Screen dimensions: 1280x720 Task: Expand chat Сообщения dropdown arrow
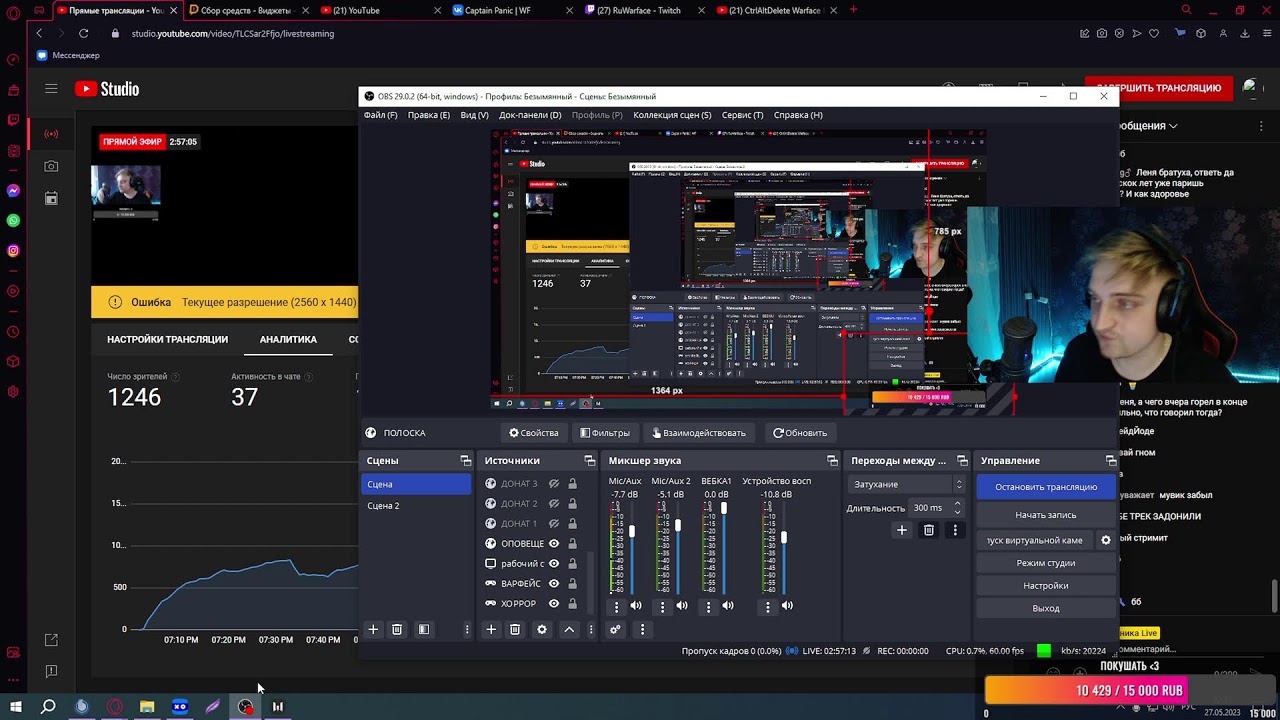1173,126
